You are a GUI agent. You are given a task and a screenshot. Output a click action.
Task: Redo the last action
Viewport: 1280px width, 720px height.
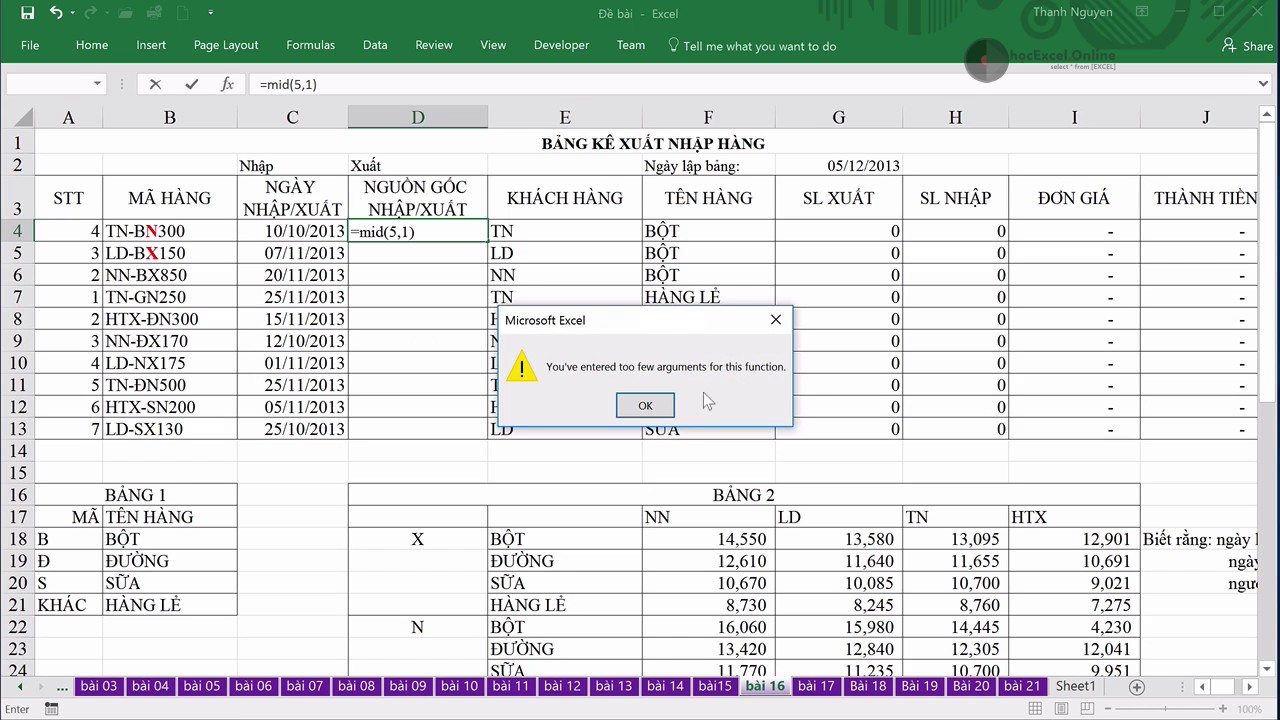[88, 13]
